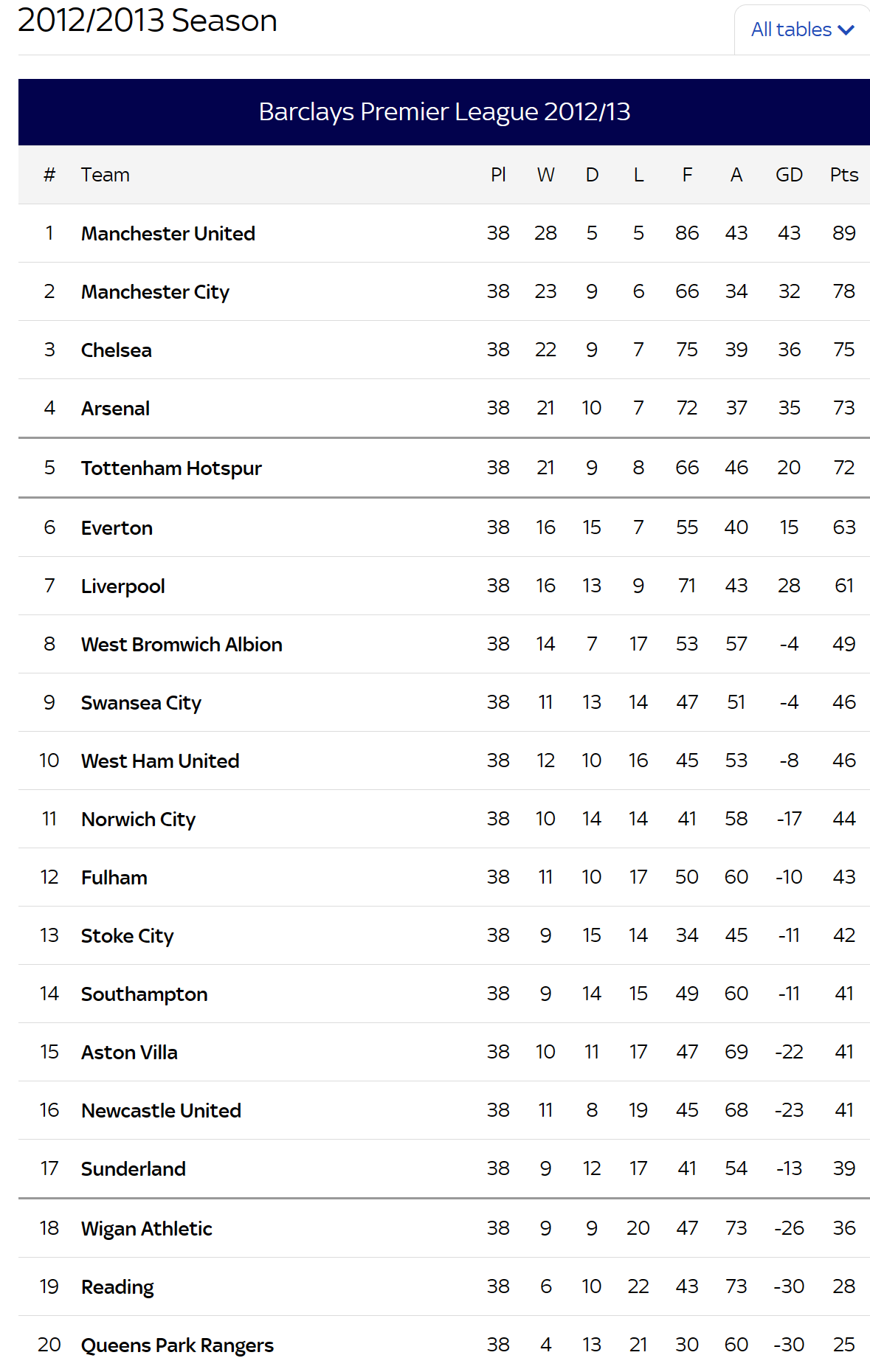Open the All tables dropdown
870x1372 pixels.
pyautogui.click(x=802, y=30)
